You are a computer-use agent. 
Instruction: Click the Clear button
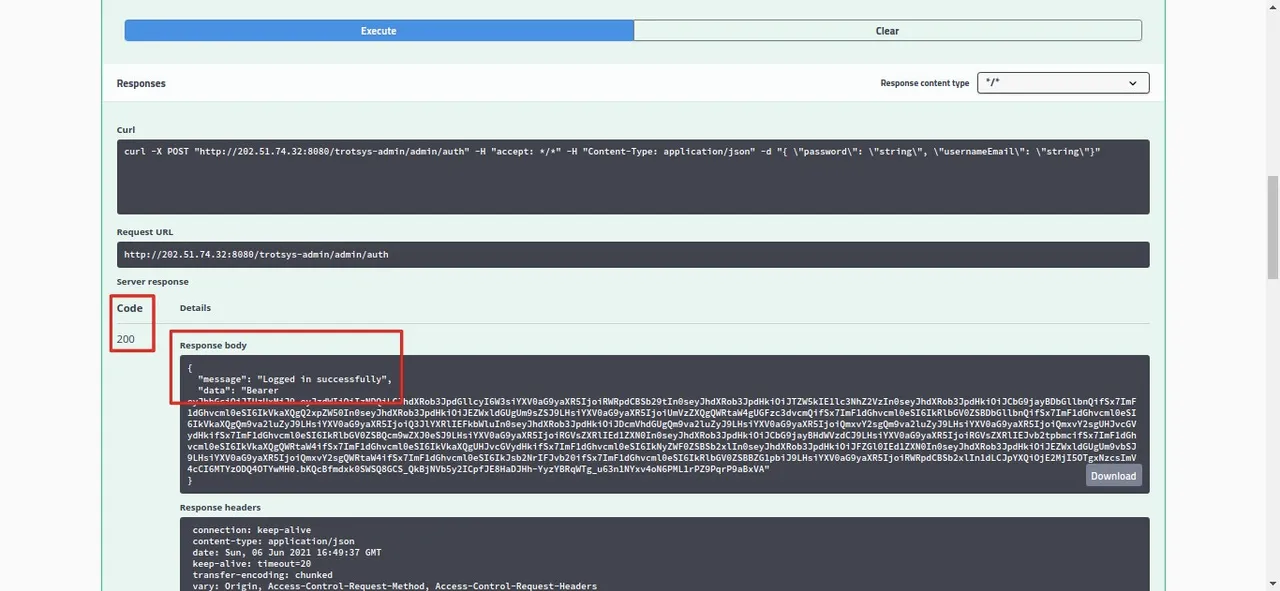click(x=887, y=31)
